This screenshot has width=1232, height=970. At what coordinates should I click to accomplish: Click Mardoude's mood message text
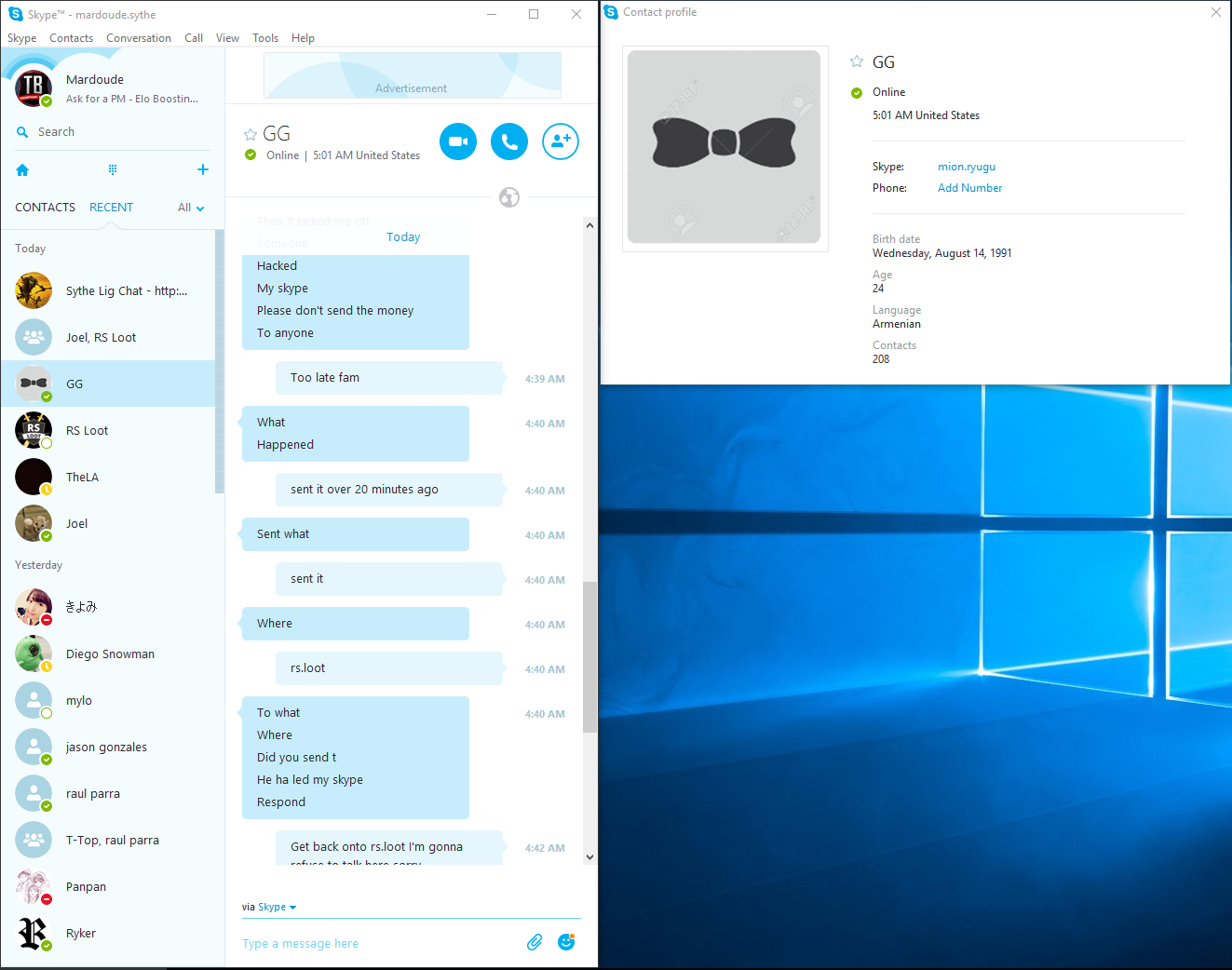(132, 99)
